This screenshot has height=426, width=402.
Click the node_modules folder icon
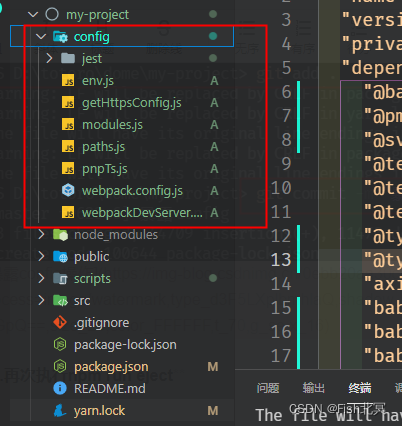tap(61, 235)
